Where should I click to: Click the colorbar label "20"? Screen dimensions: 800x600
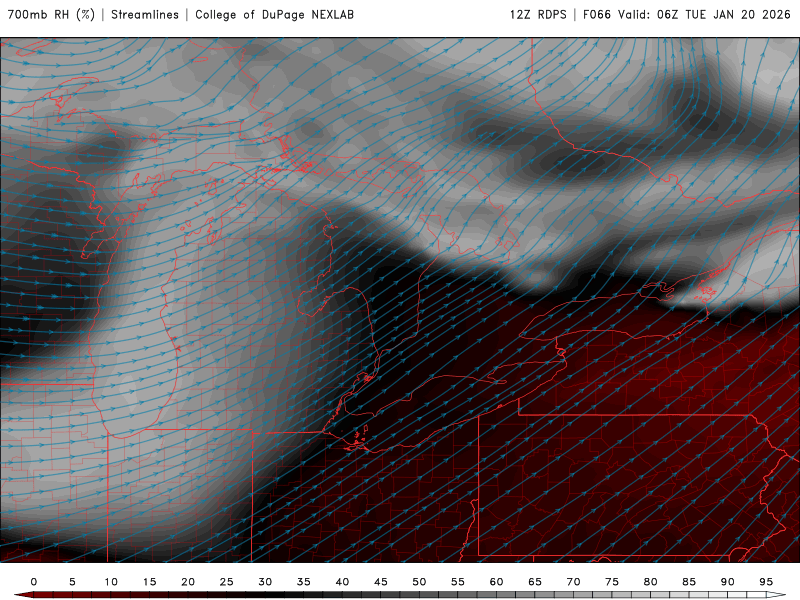pyautogui.click(x=188, y=582)
